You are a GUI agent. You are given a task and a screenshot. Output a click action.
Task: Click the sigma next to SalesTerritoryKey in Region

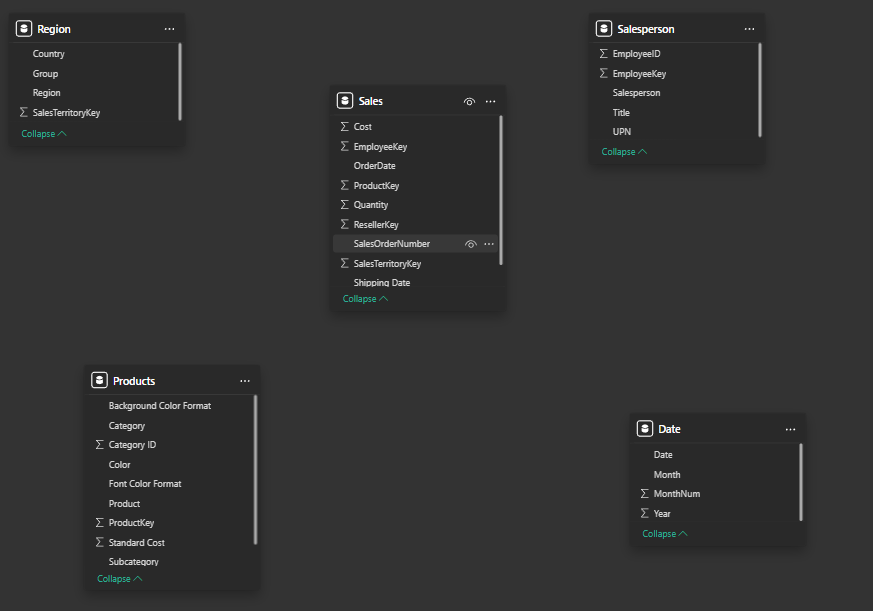coord(23,112)
